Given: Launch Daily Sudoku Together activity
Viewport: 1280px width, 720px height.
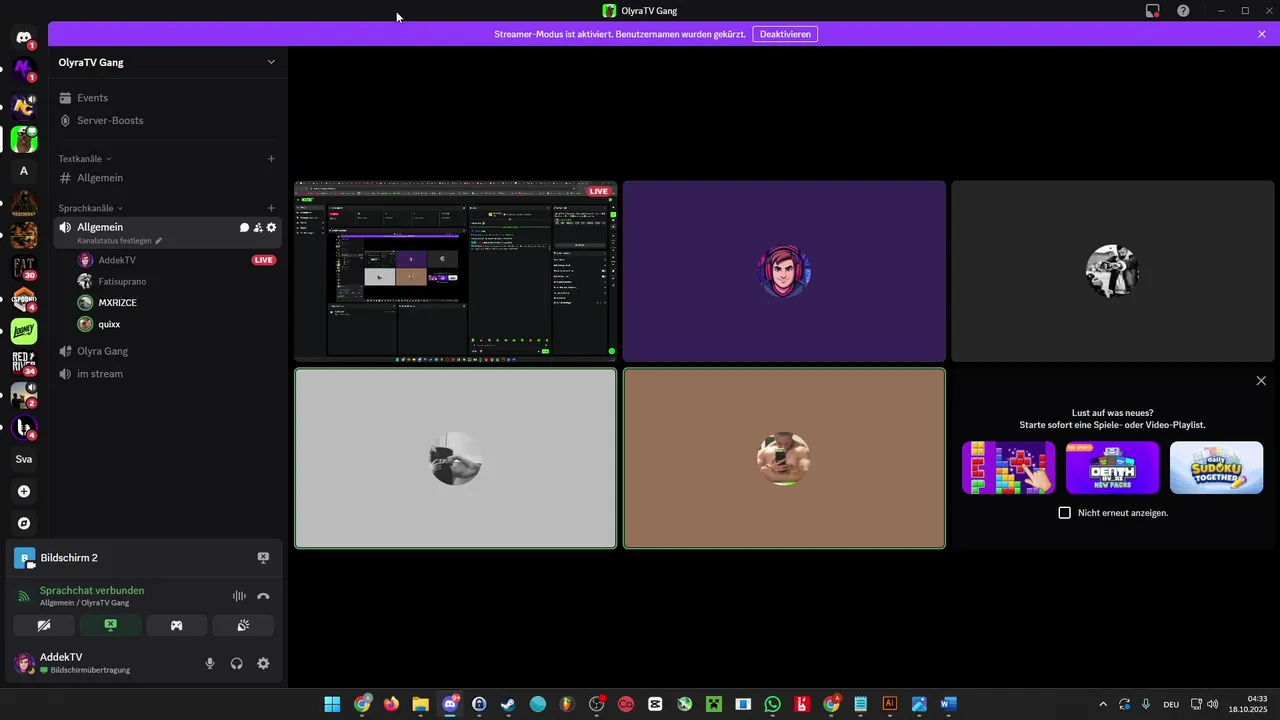Looking at the screenshot, I should pyautogui.click(x=1216, y=468).
